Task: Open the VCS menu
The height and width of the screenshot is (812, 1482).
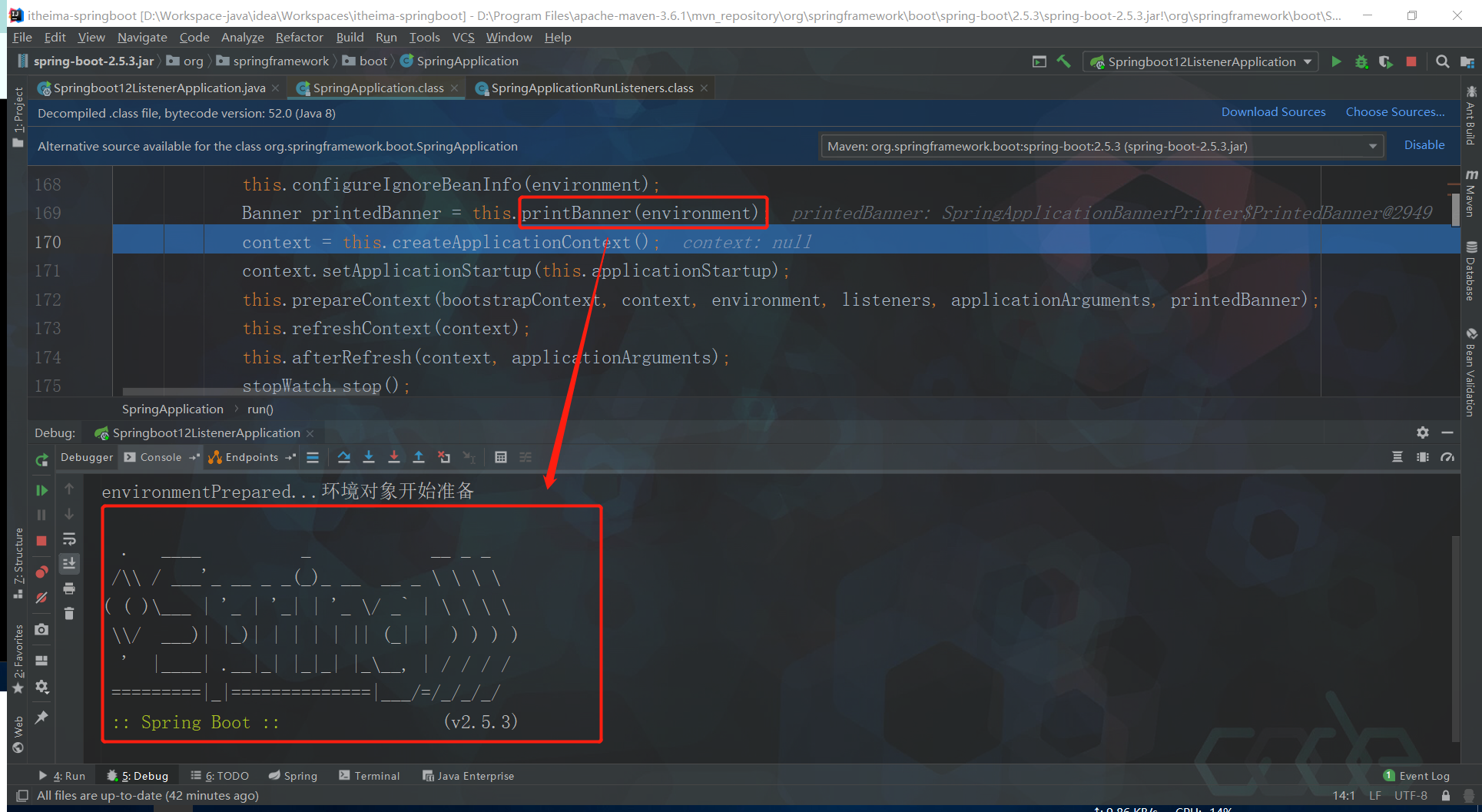Action: pos(463,37)
